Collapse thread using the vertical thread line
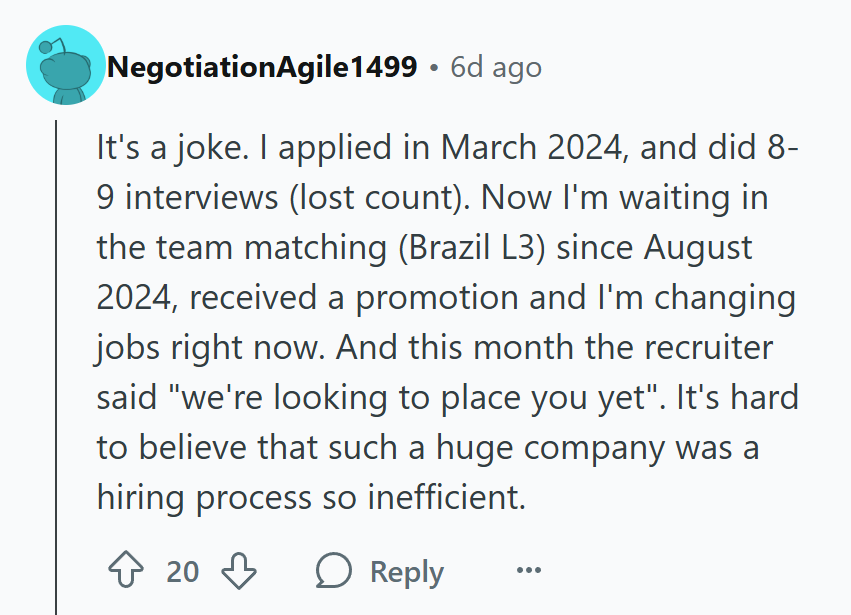 (56, 367)
